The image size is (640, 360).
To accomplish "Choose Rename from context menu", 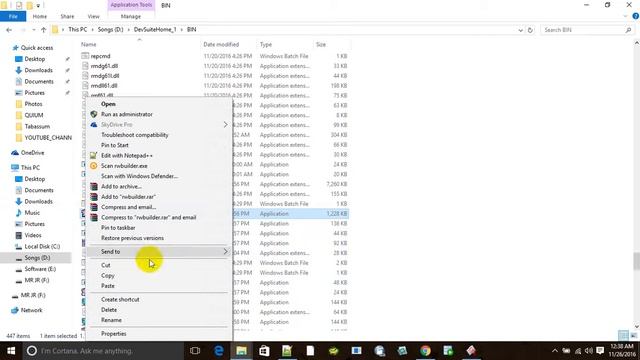I will pyautogui.click(x=111, y=320).
